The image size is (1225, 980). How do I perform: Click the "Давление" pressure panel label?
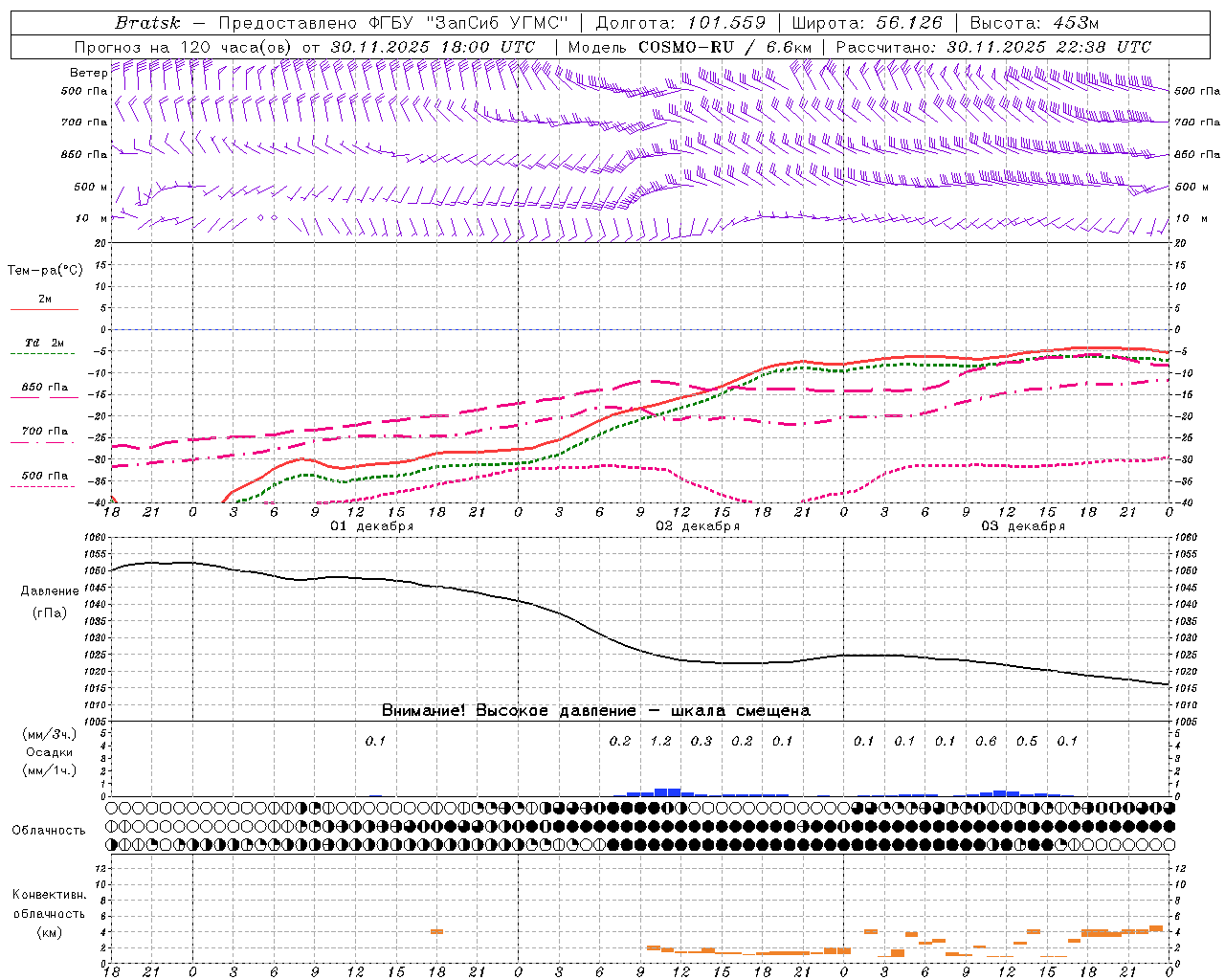point(50,591)
